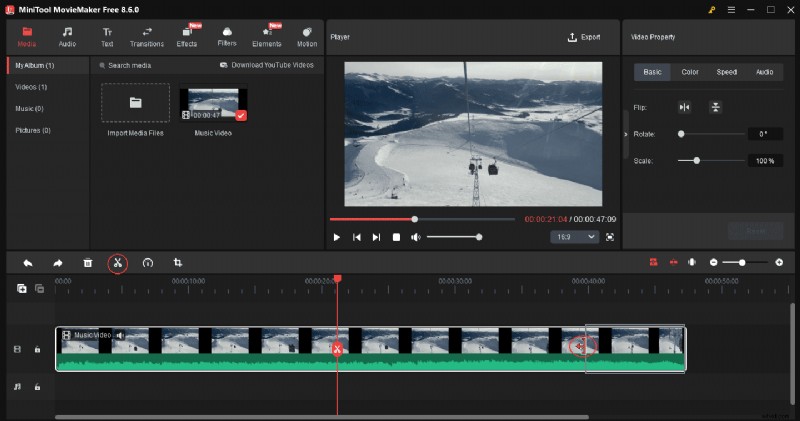Mute the Music Video clip audio
Image resolution: width=800 pixels, height=421 pixels.
tap(120, 335)
